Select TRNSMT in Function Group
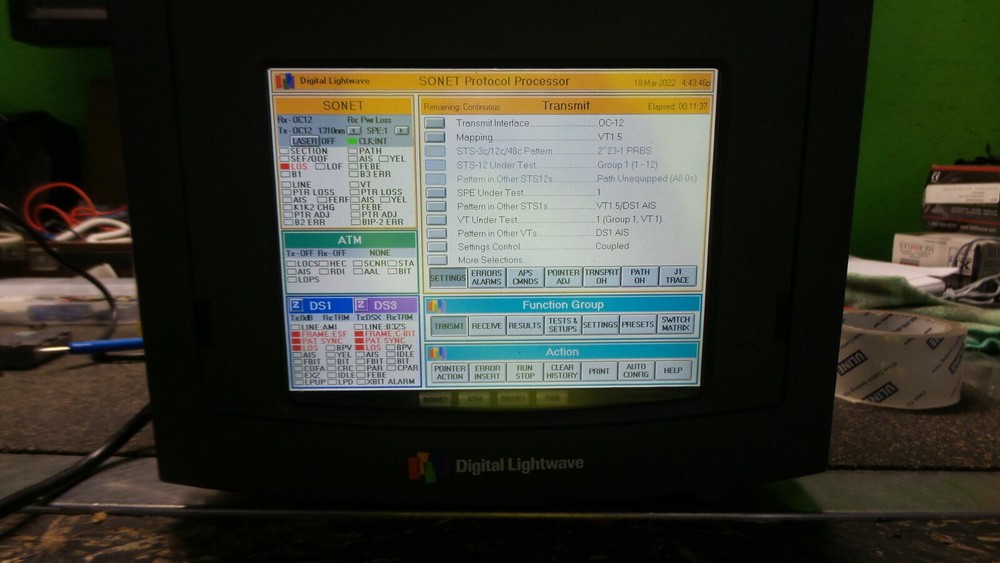The image size is (1000, 563). tap(449, 326)
